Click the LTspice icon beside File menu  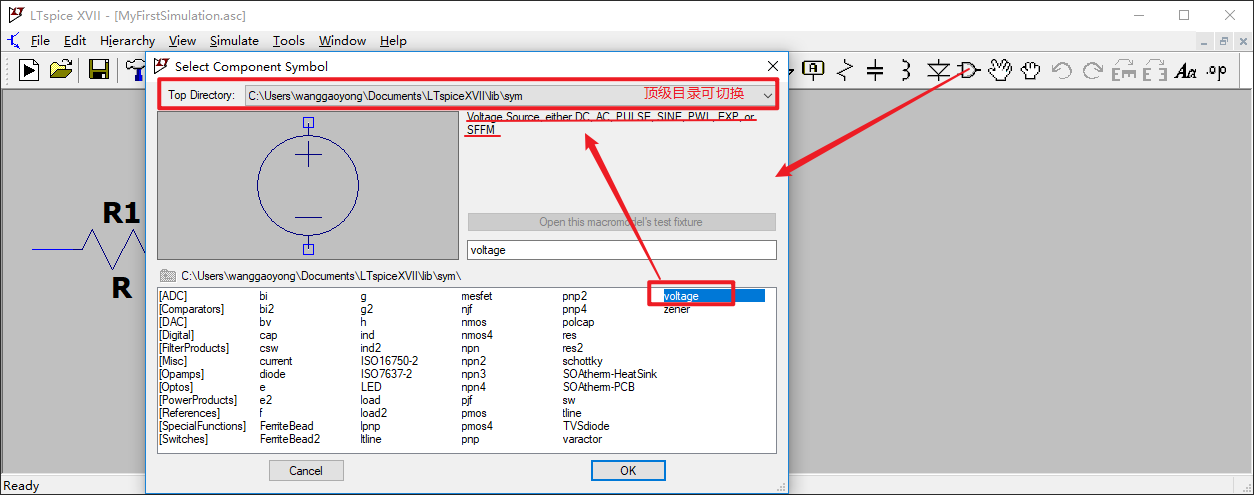(x=13, y=41)
